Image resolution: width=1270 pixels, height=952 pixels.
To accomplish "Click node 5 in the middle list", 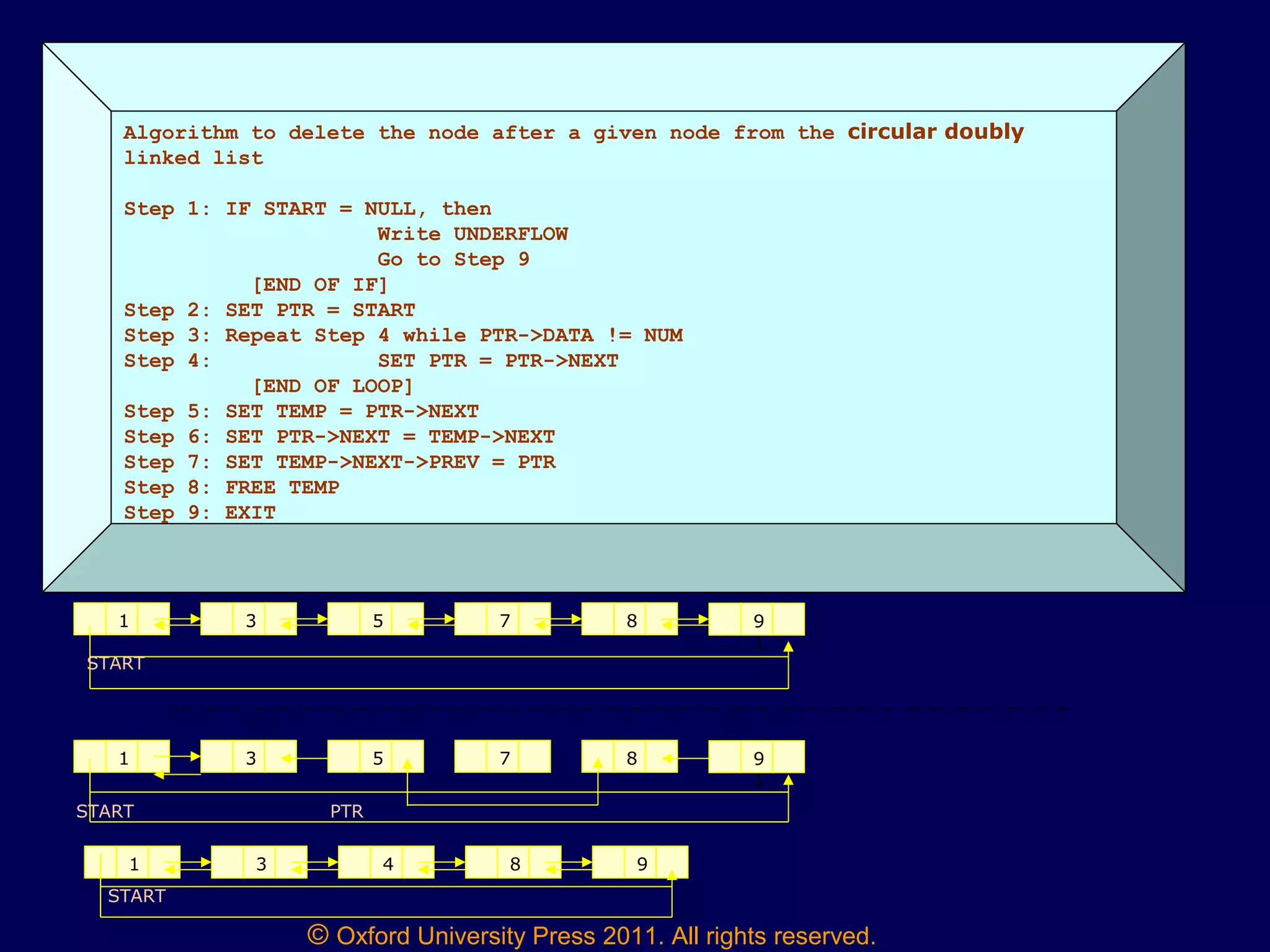I will (377, 757).
